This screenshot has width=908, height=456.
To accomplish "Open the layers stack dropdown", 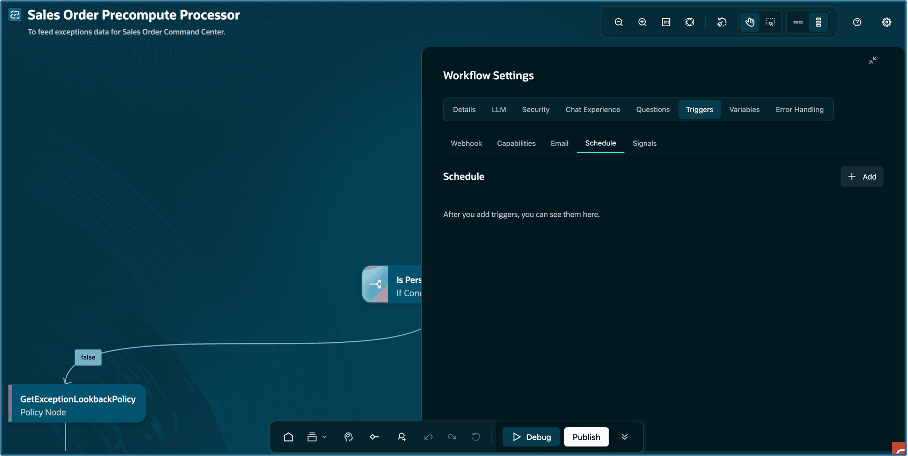I will click(x=316, y=437).
